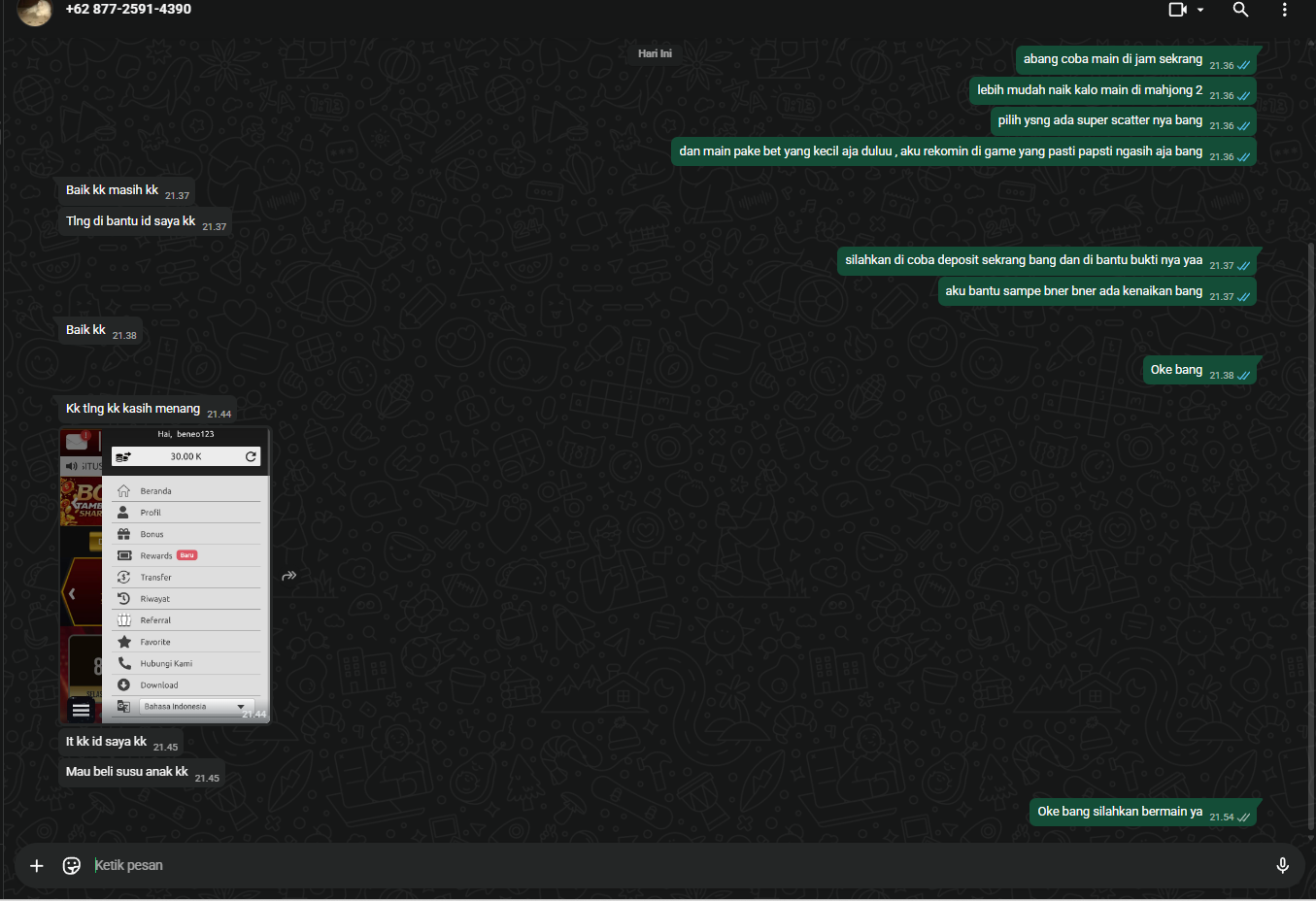Screen dimensions: 1316x901
Task: Click the read checkmarks on 'Oke bang silahkan bermain ya'
Action: [1244, 818]
